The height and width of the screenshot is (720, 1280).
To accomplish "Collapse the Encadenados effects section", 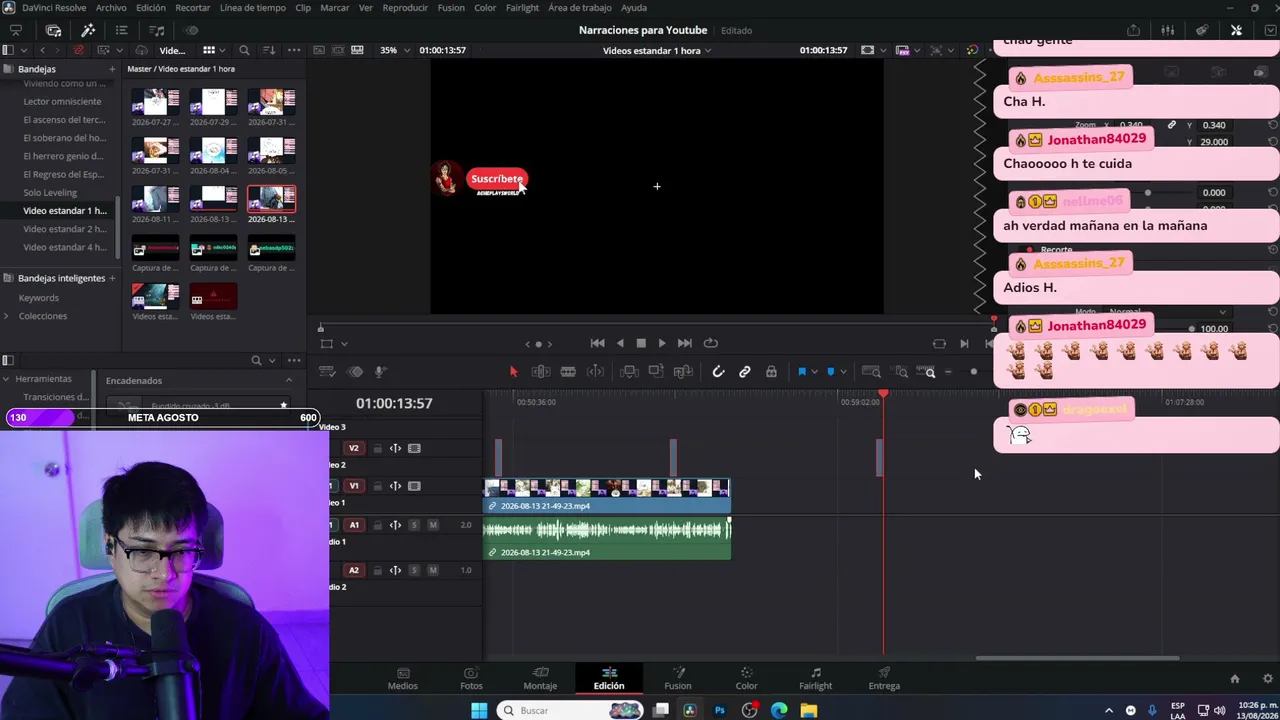I will coord(289,380).
